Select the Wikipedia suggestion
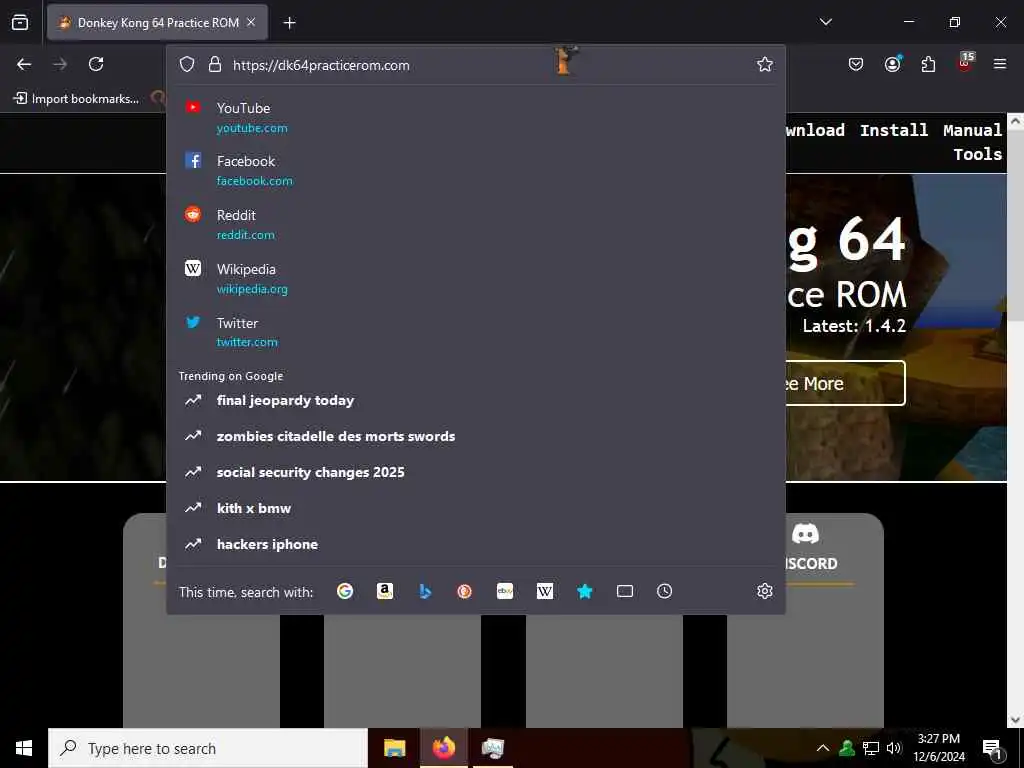The height and width of the screenshot is (768, 1024). click(x=475, y=278)
